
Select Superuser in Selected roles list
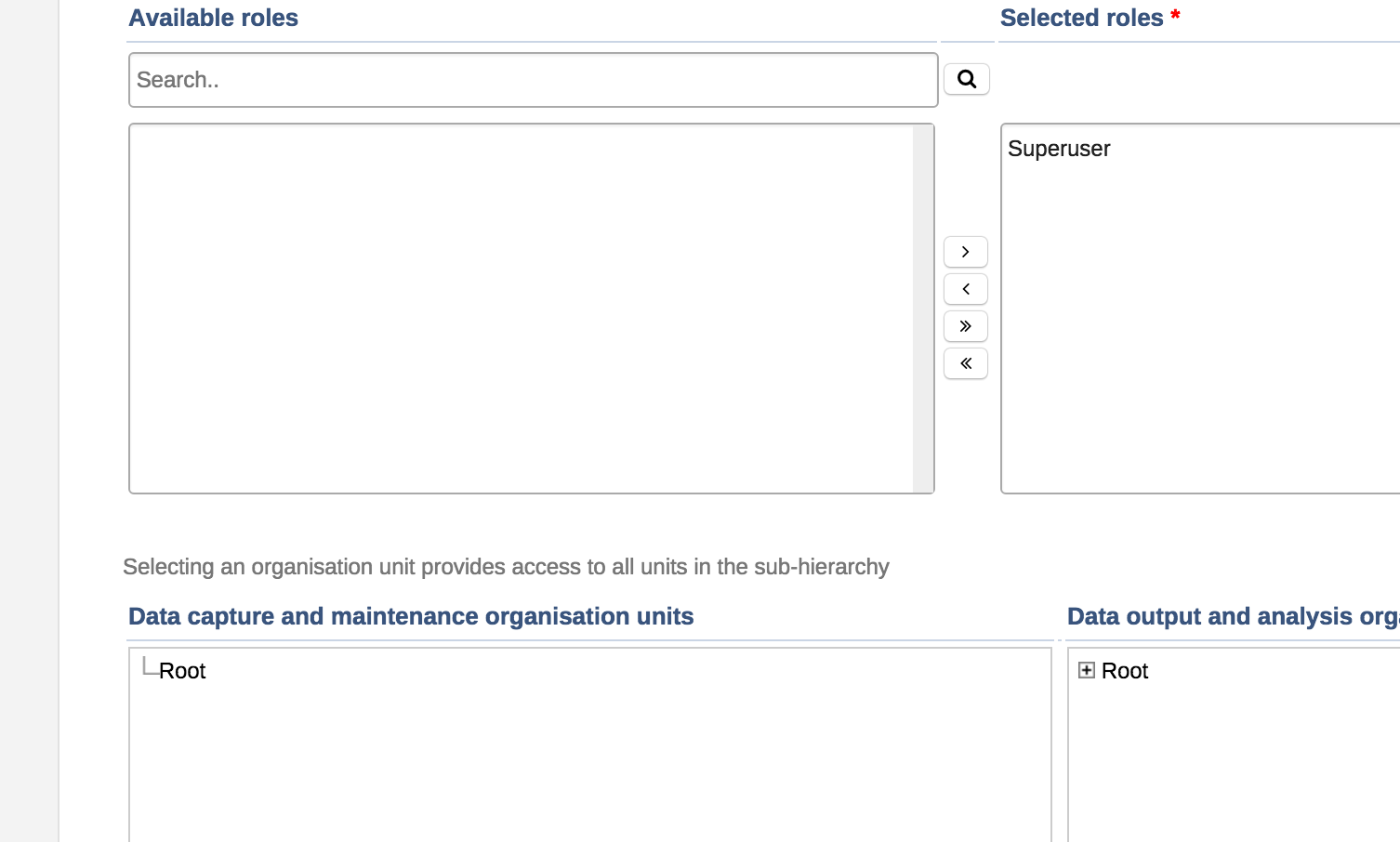[1059, 149]
